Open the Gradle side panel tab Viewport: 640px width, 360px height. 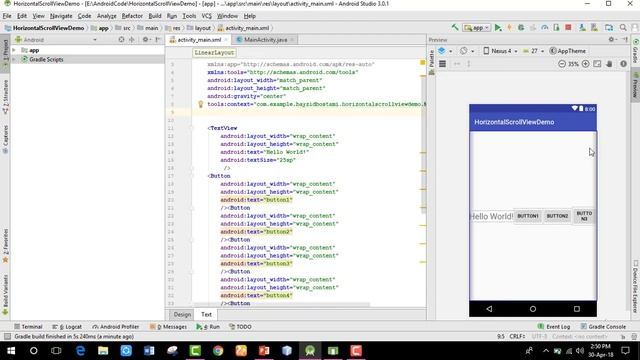point(636,51)
